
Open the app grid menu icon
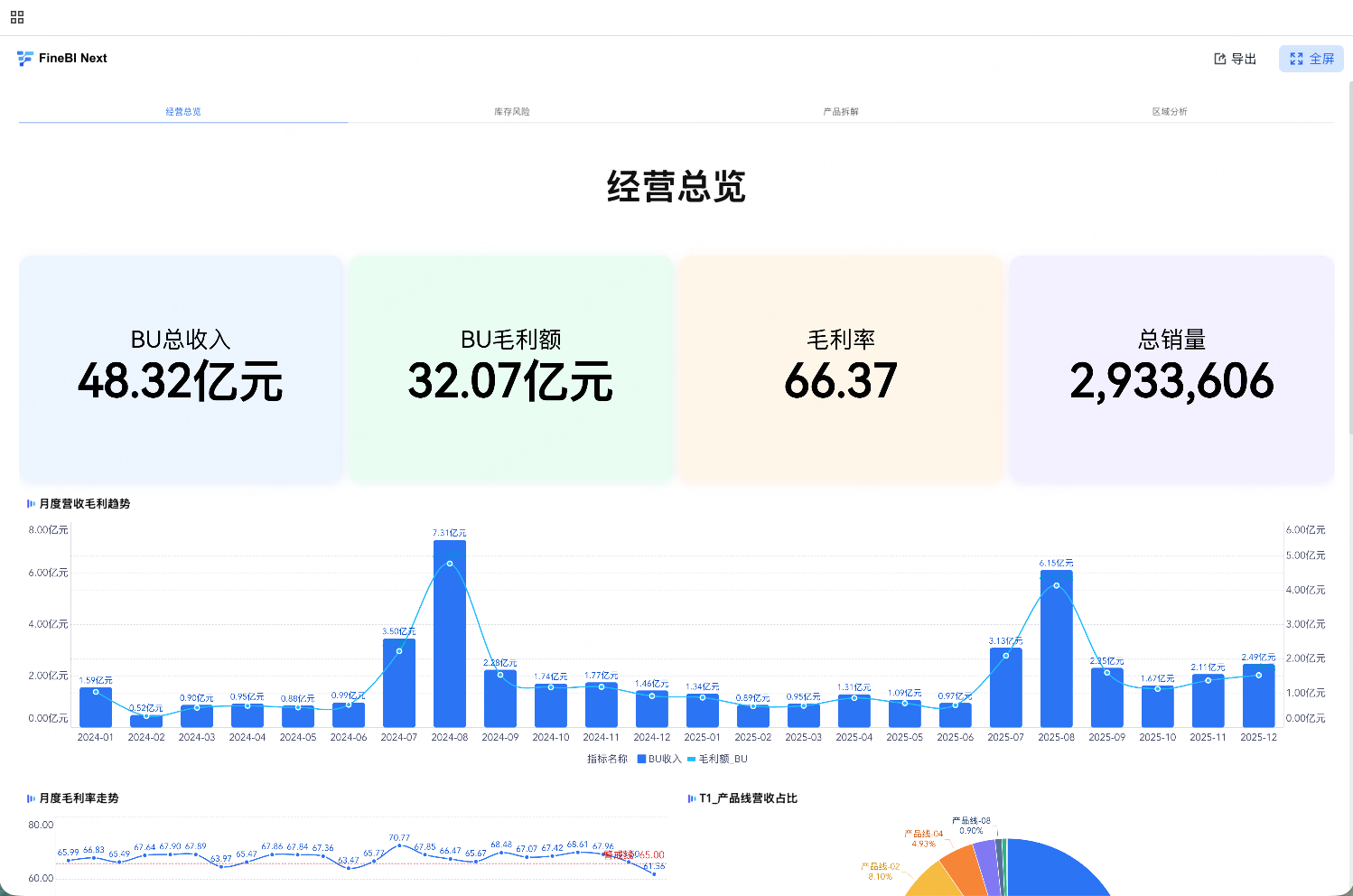(x=17, y=17)
